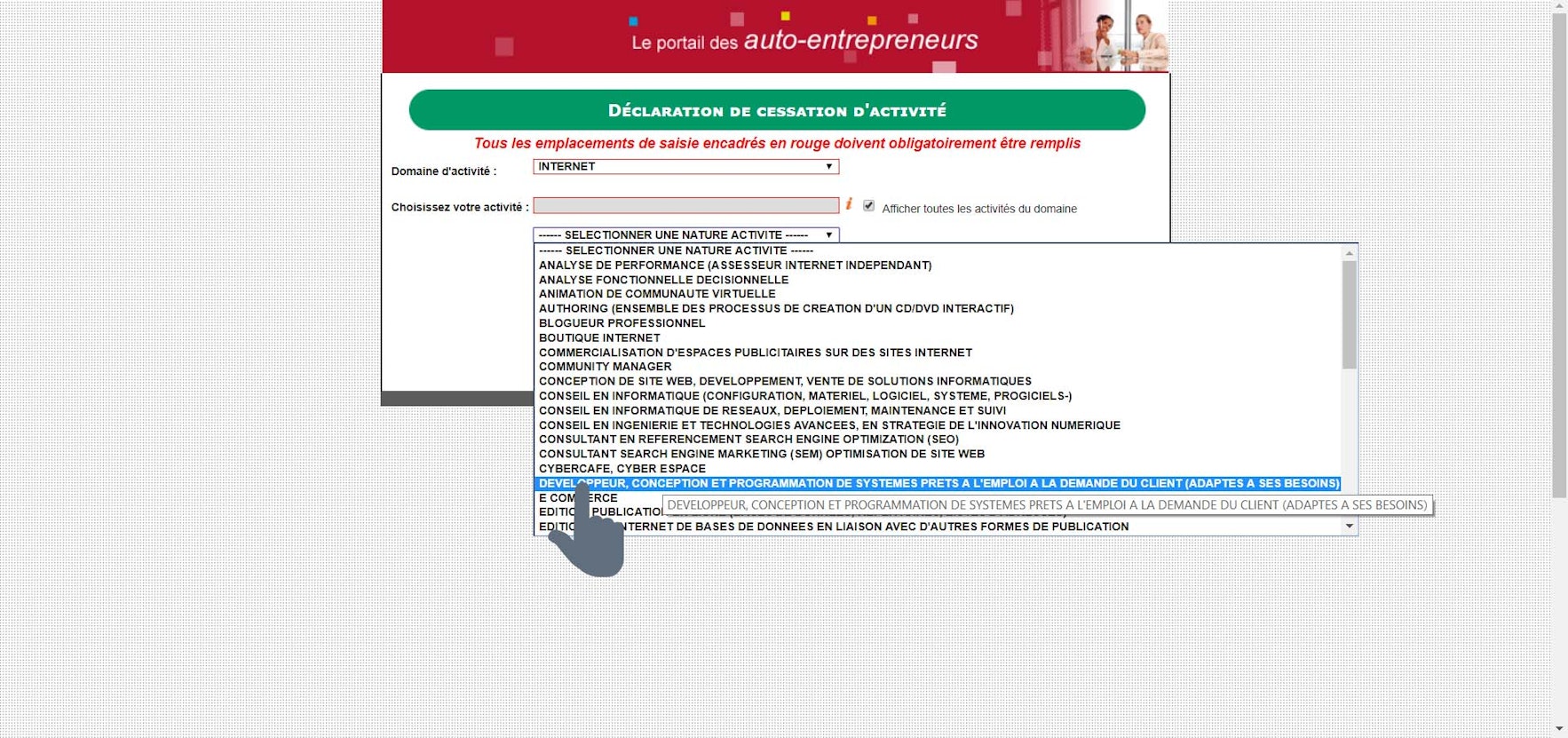Select 'BOUTIQUE INTERNET' option
1568x738 pixels.
(938, 338)
